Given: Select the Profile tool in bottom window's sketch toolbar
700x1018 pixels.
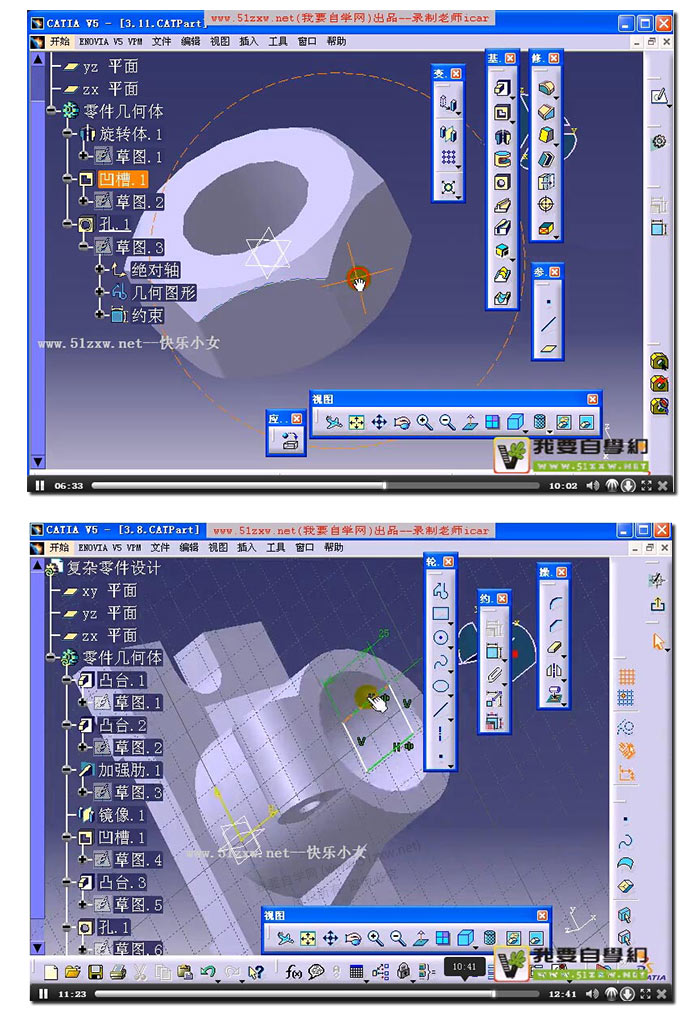Looking at the screenshot, I should [441, 590].
